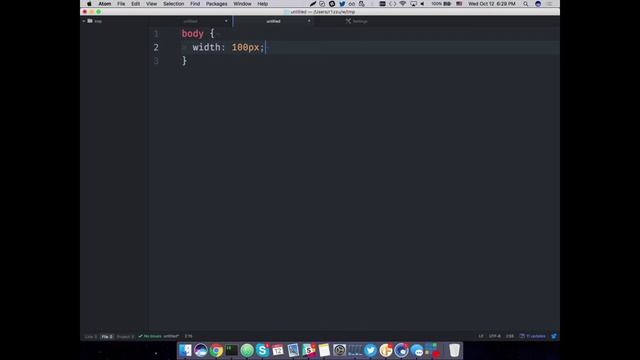Click the cursor position 2:16 in status bar
Image resolution: width=640 pixels, height=360 pixels.
188,336
